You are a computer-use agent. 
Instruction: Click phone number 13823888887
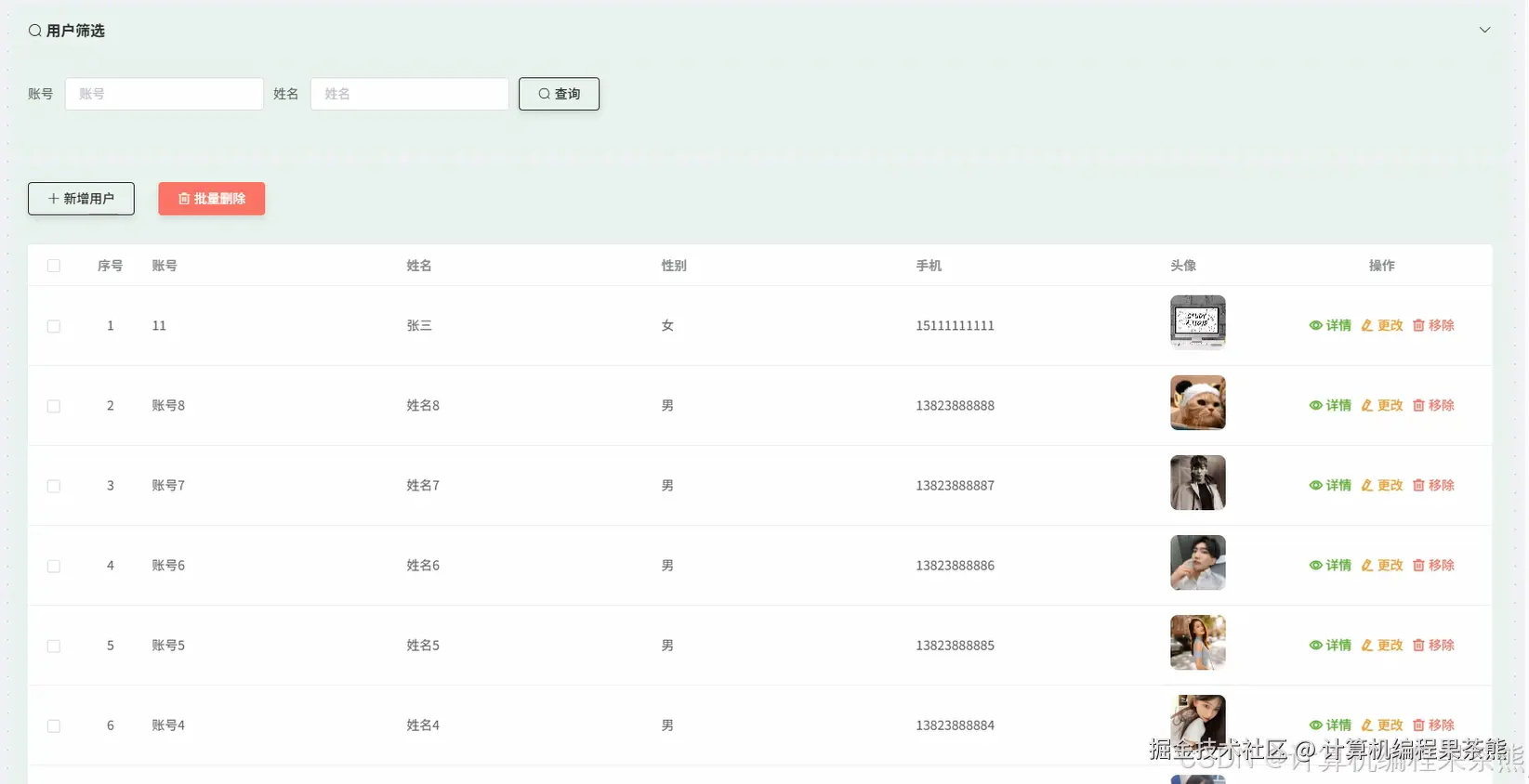955,486
